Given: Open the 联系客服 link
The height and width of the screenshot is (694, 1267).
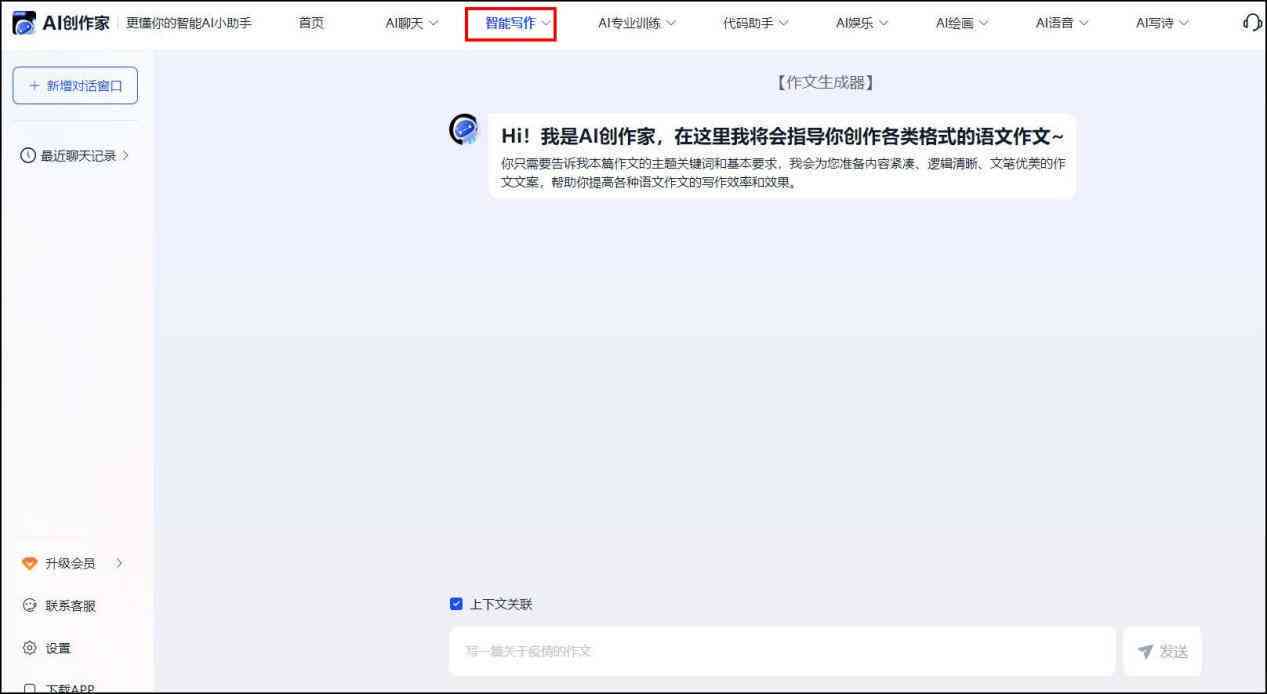Looking at the screenshot, I should (70, 606).
